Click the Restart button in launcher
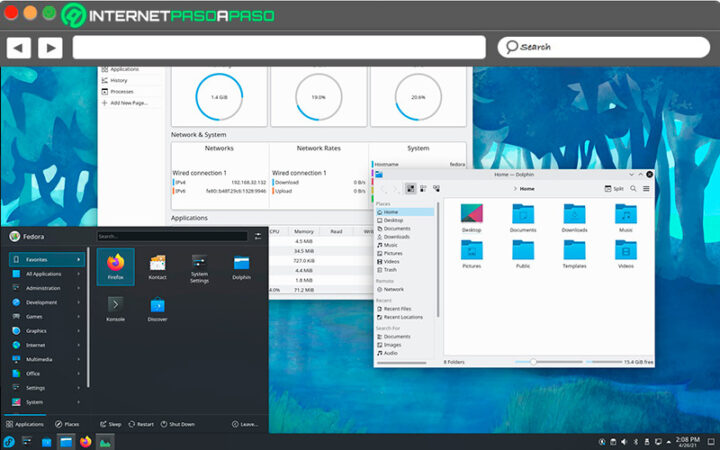The image size is (720, 450). tap(141, 424)
